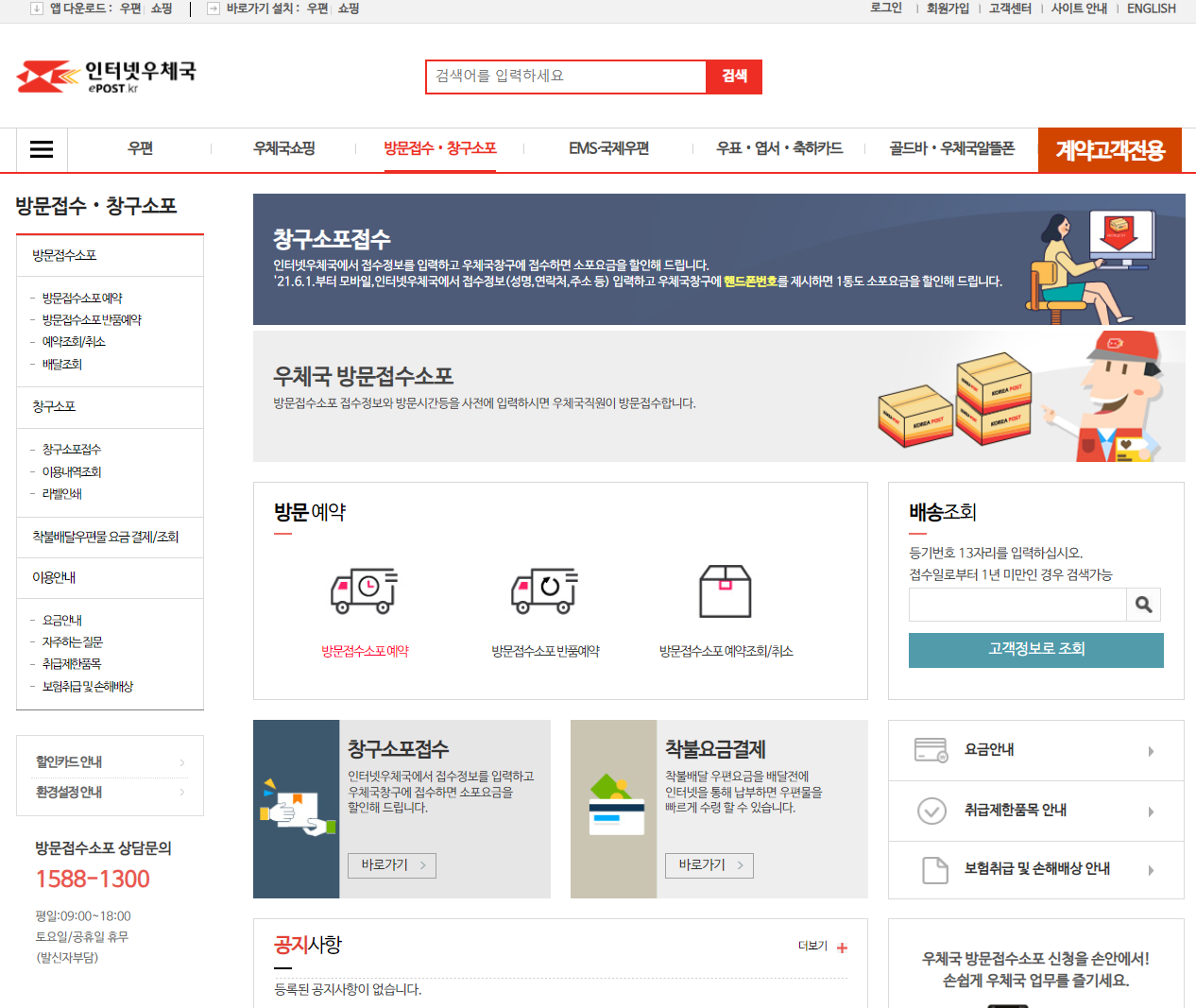Open the 요금안내 panel via its chevron
The height and width of the screenshot is (1008, 1196).
point(1152,750)
